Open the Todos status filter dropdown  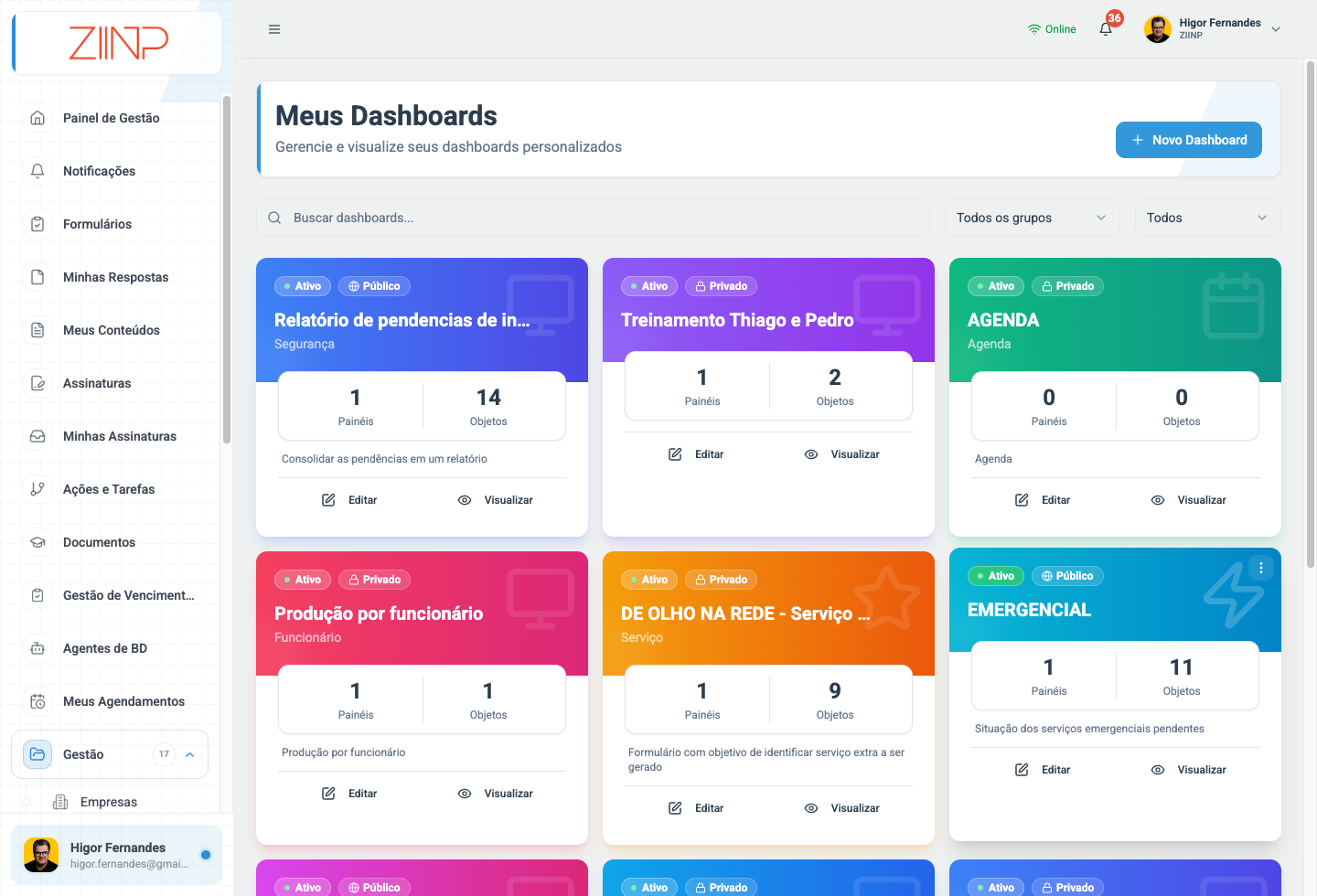pos(1208,218)
